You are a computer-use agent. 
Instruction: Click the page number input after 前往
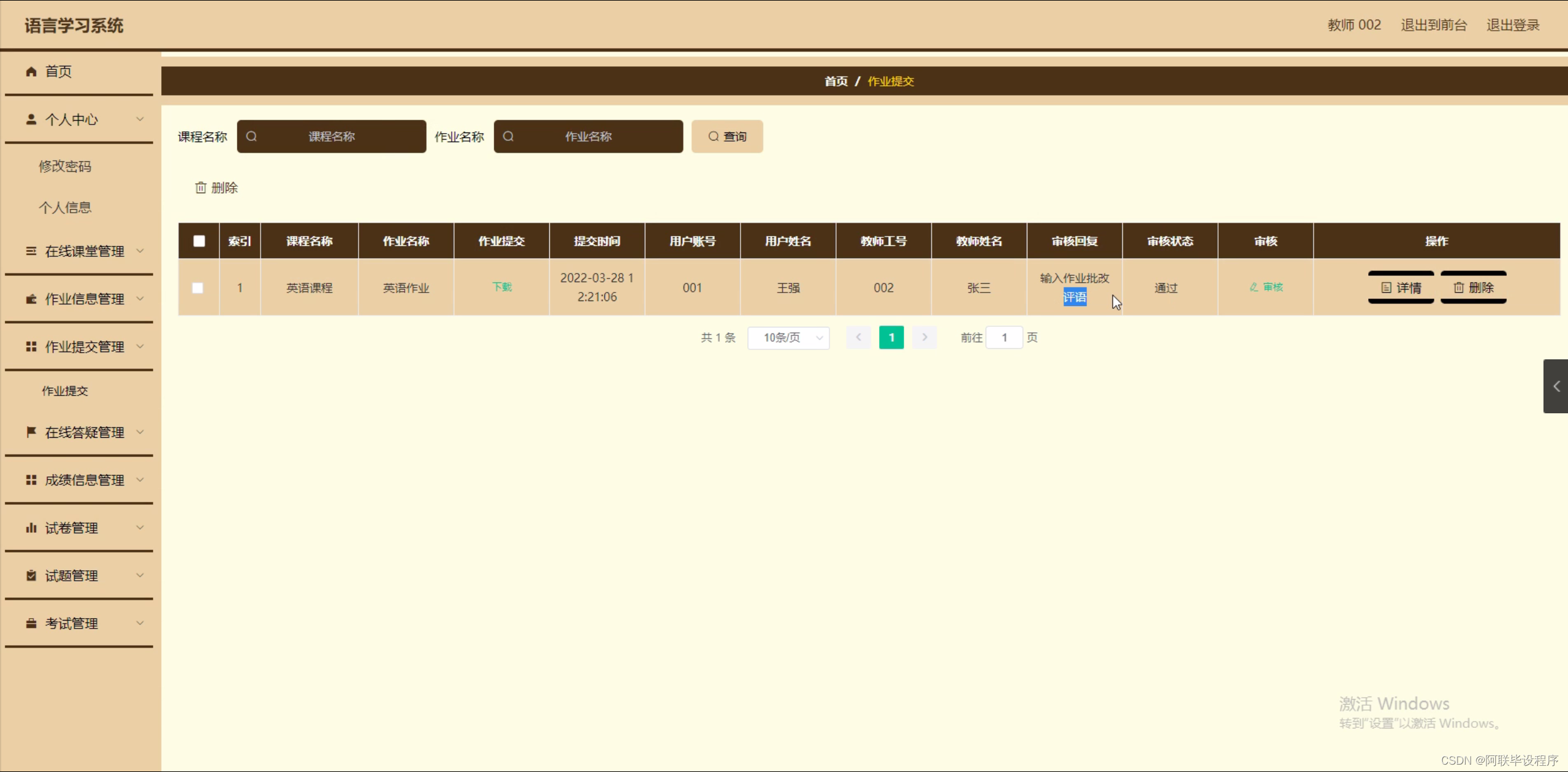coord(1004,338)
